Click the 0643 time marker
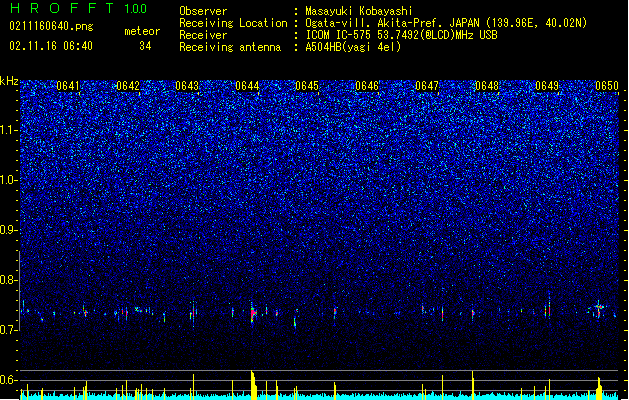Viewport: 629px width, 400px height. tap(187, 86)
